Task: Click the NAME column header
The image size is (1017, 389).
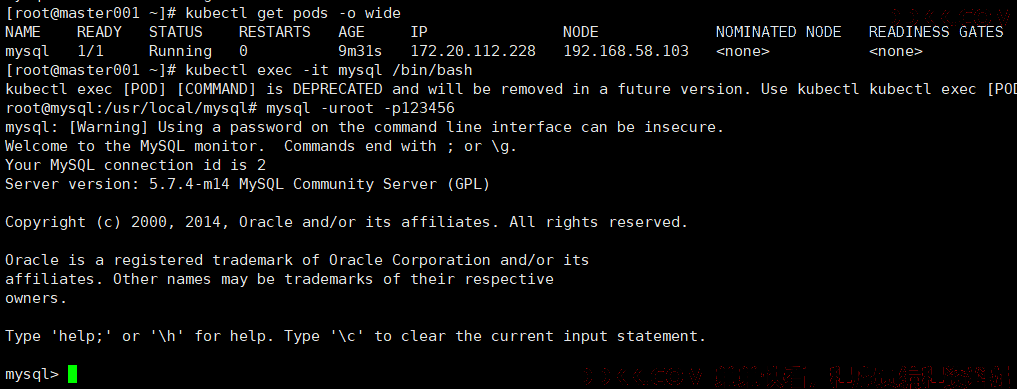Action: 23,32
